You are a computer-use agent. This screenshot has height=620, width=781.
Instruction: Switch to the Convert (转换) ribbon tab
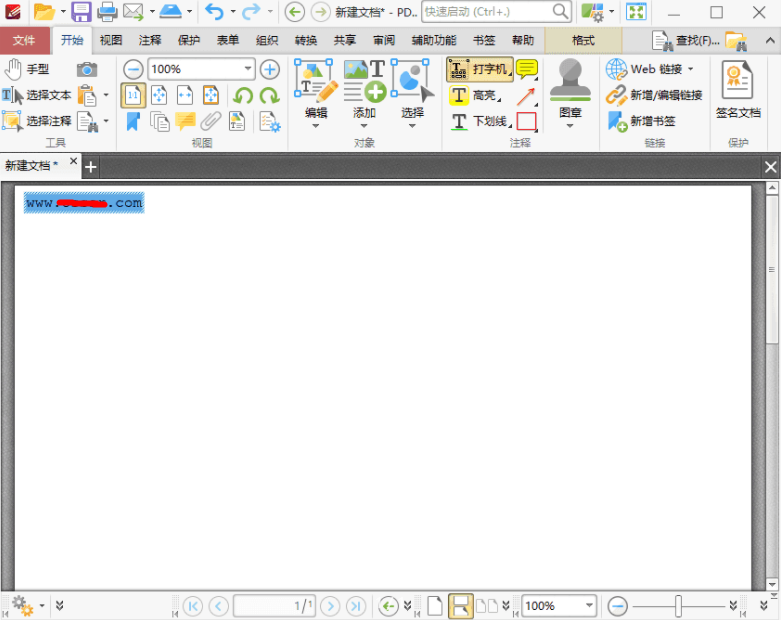tap(306, 41)
